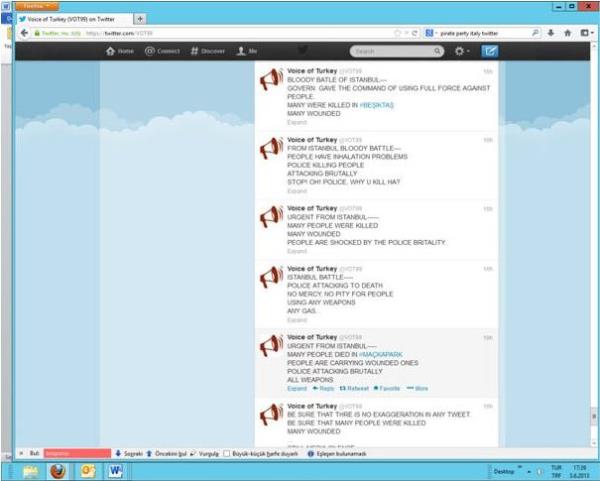
Task: Click the red find text field
Action: [77, 453]
